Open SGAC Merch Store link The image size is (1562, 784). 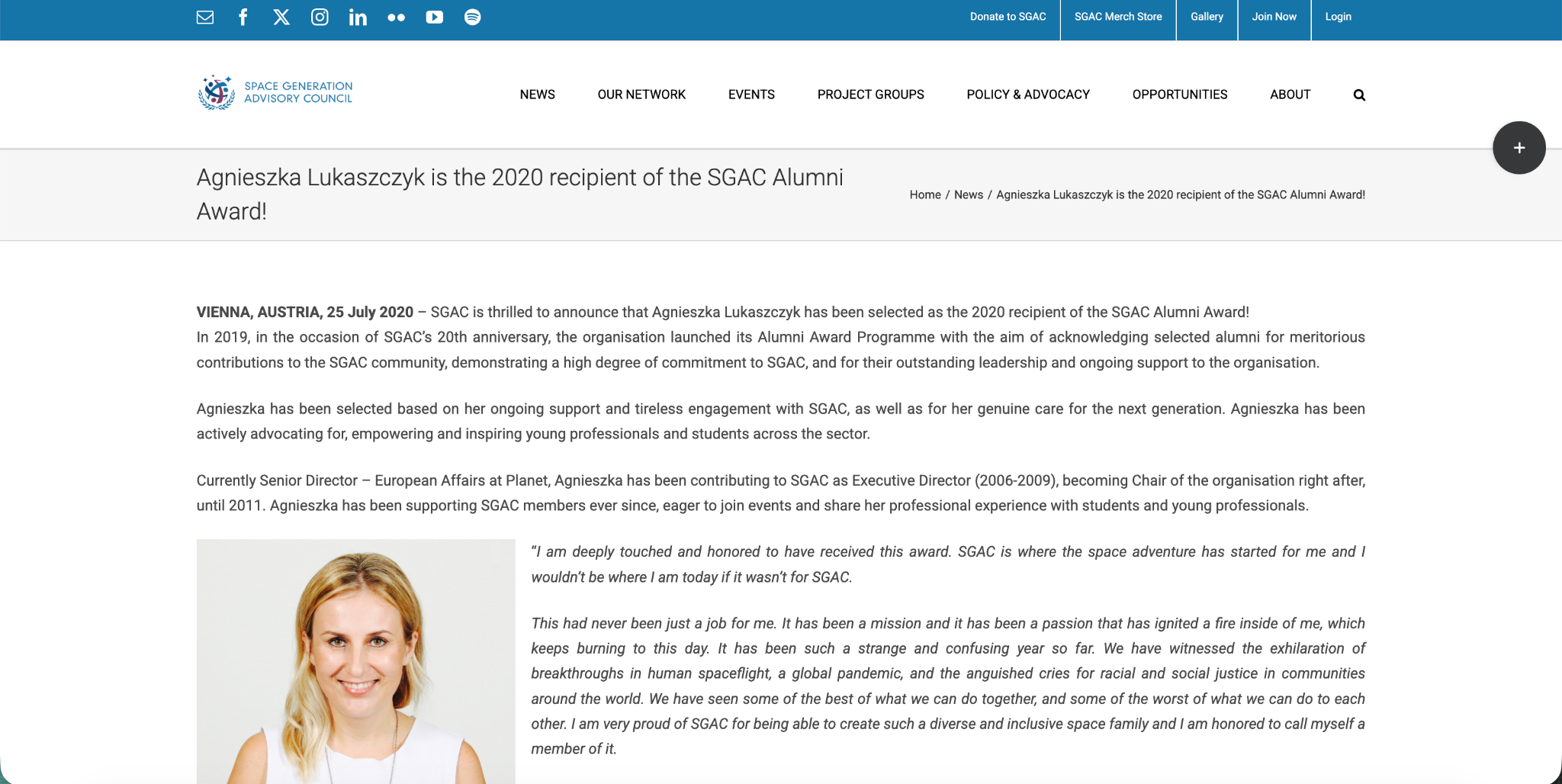coord(1118,17)
